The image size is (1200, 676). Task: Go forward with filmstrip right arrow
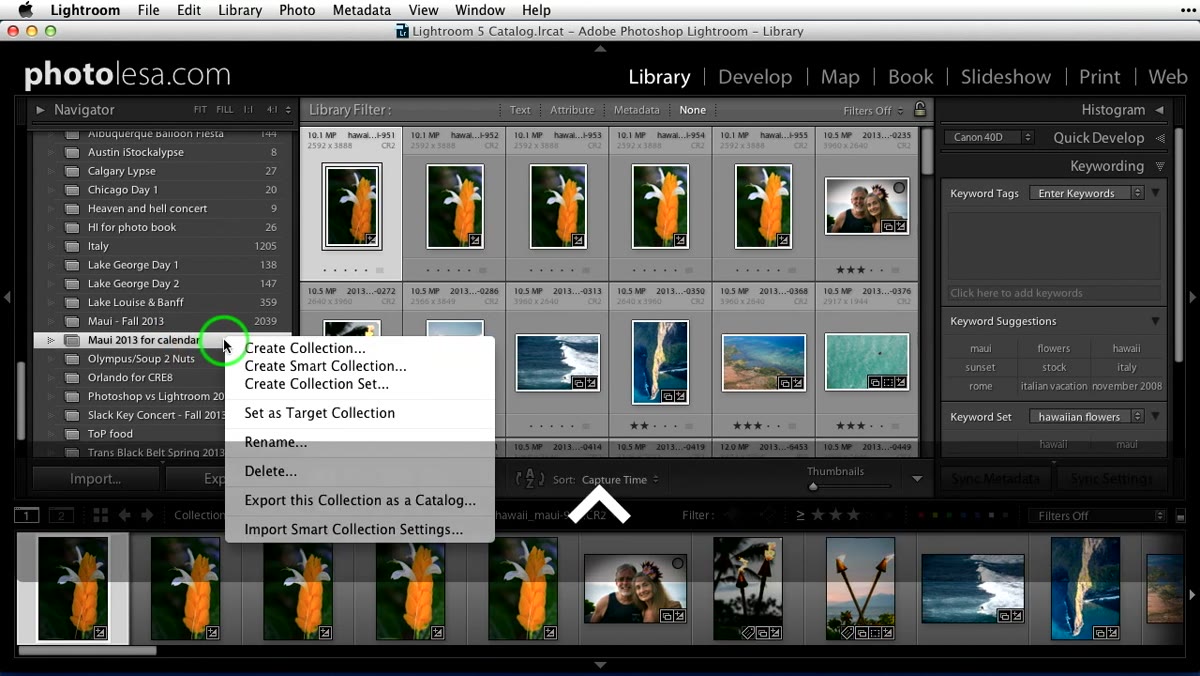[x=147, y=515]
